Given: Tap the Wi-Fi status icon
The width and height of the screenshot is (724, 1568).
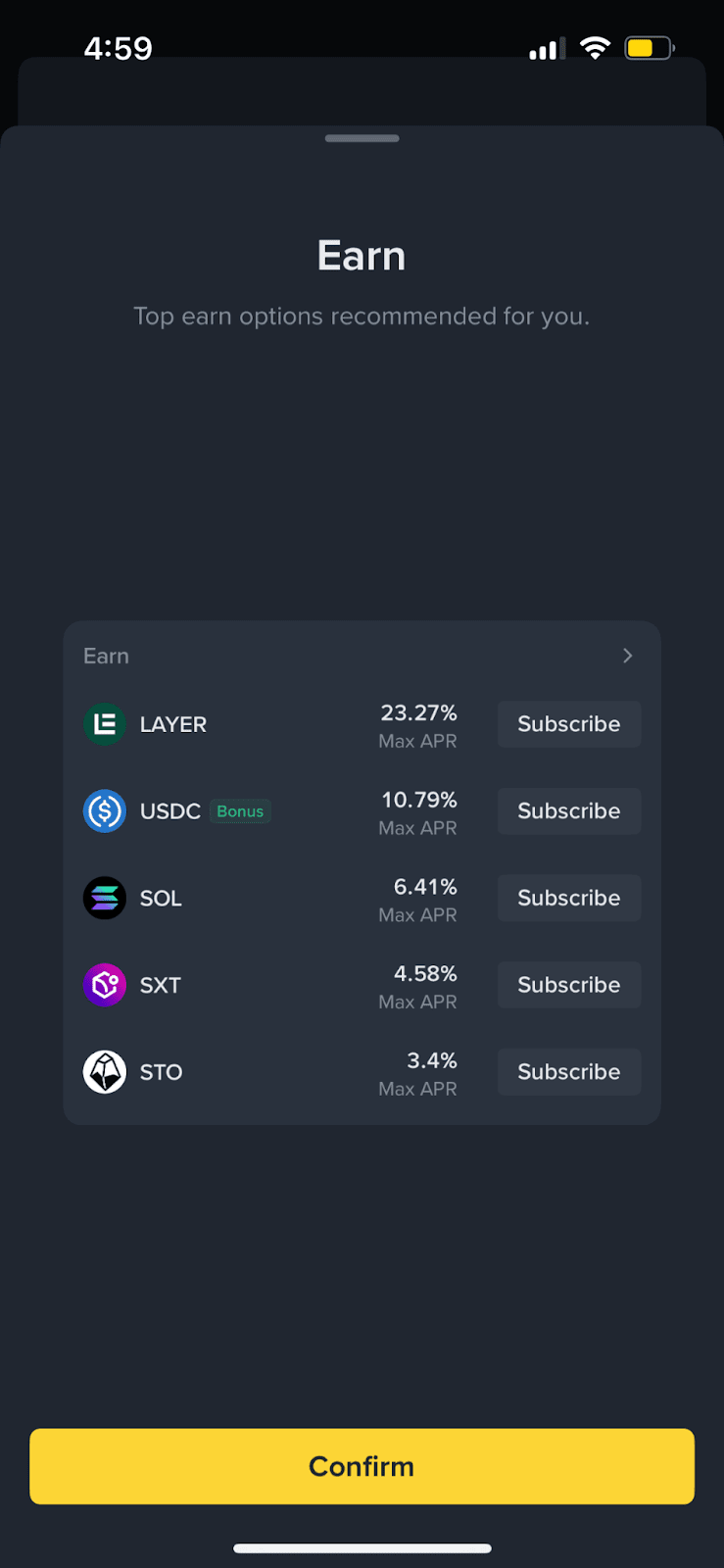Looking at the screenshot, I should tap(595, 48).
